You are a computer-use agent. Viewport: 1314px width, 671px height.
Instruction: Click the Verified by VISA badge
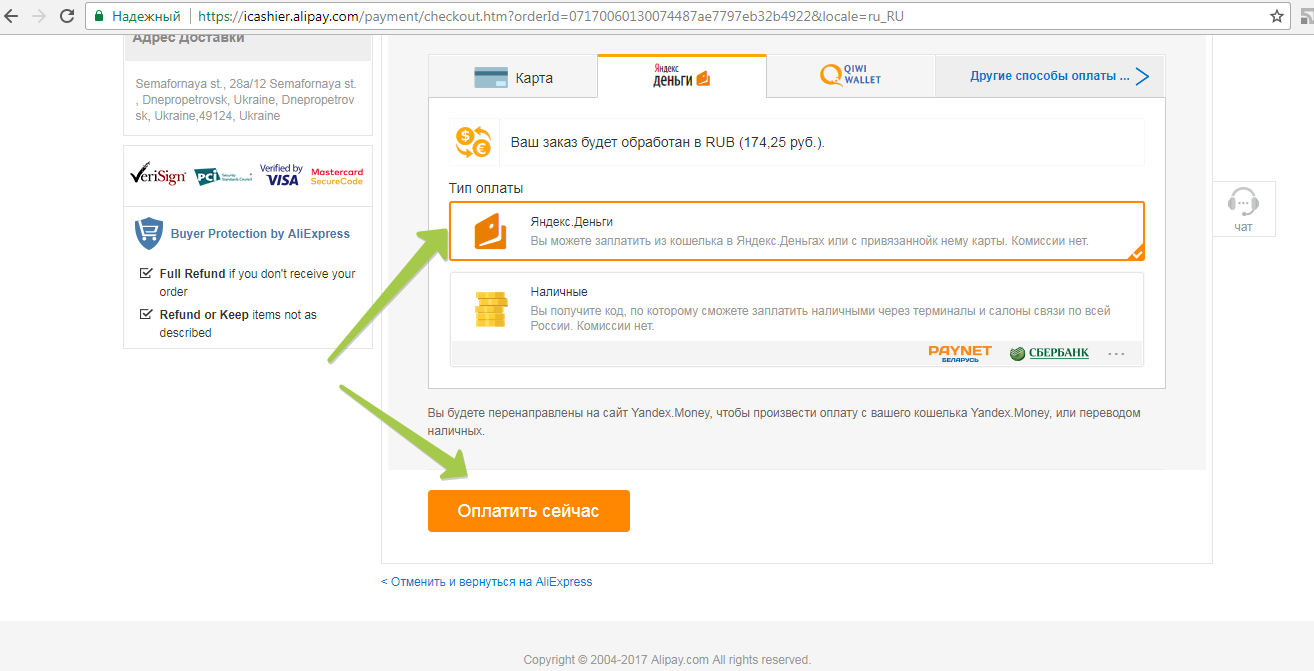coord(281,174)
